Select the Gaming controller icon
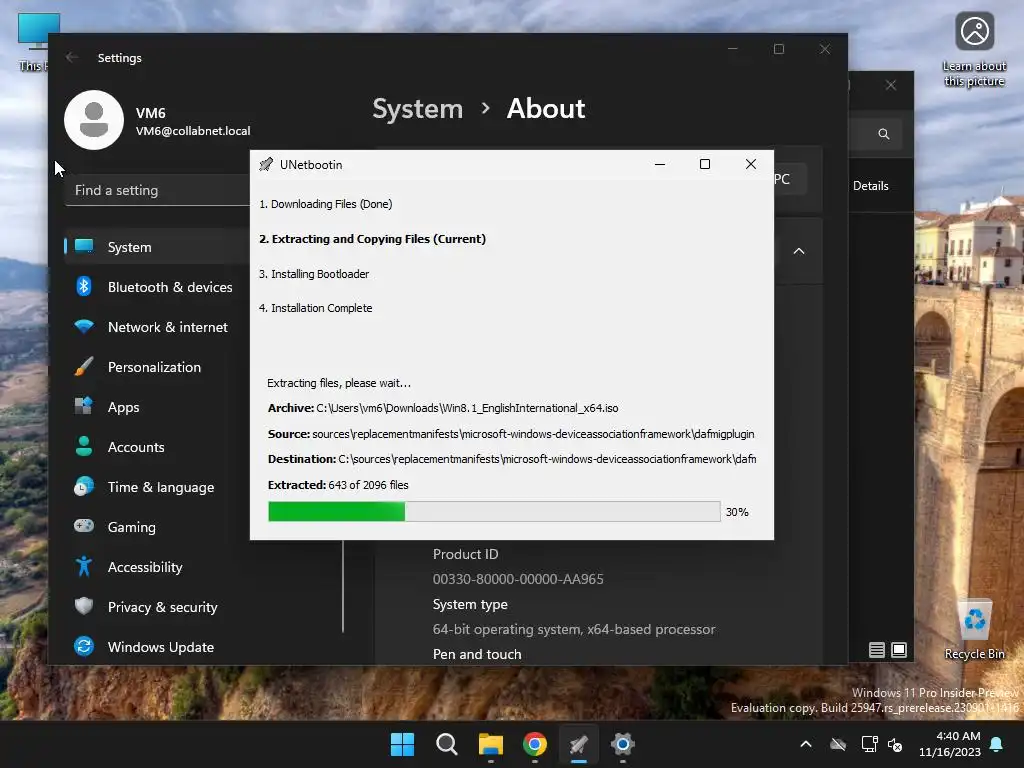This screenshot has height=768, width=1024. click(84, 526)
